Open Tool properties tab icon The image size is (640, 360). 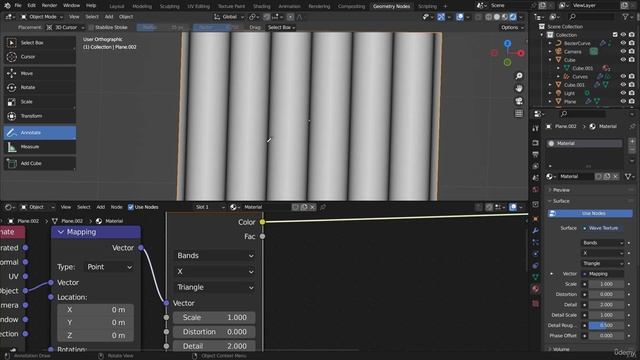536,129
